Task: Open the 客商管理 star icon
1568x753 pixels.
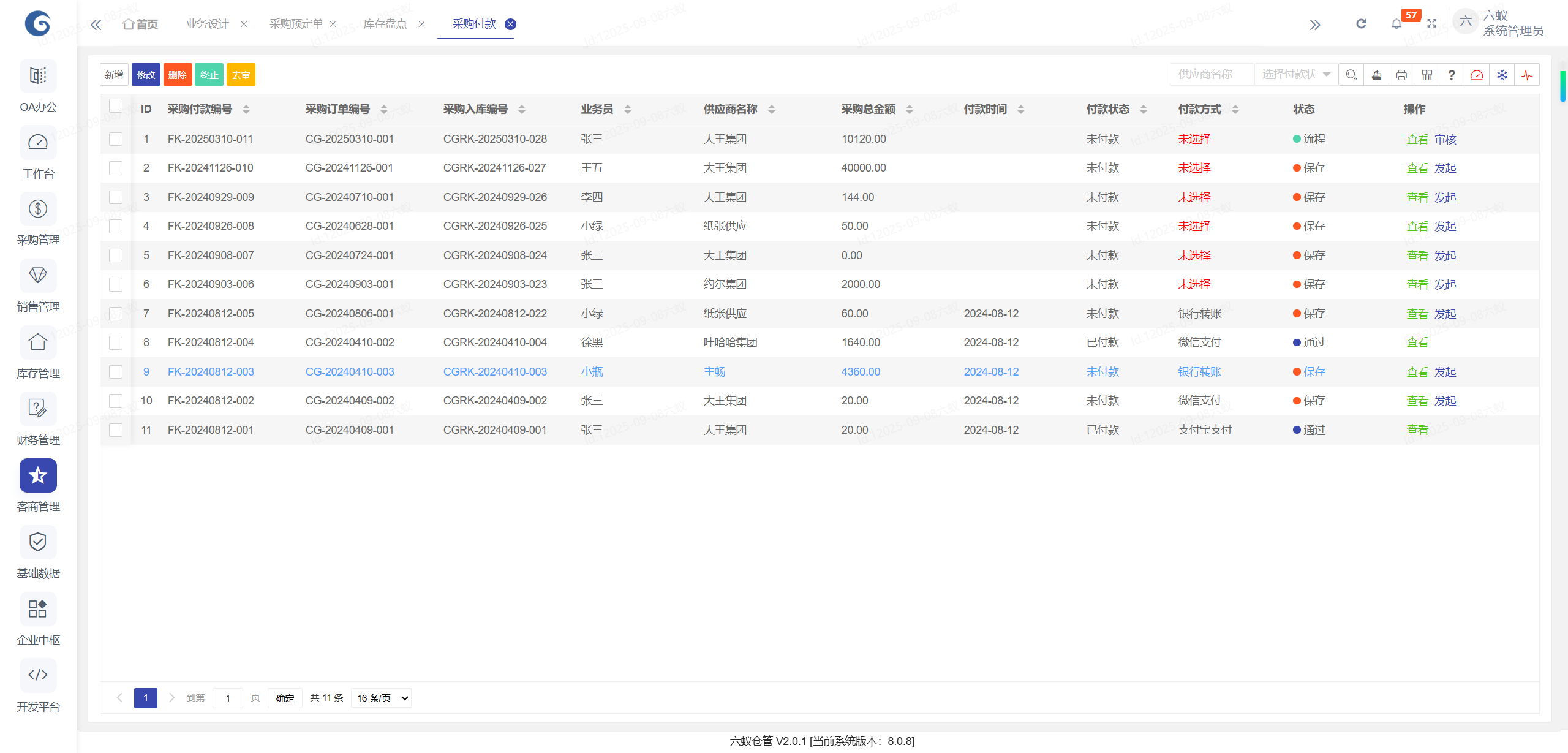Action: tap(38, 475)
